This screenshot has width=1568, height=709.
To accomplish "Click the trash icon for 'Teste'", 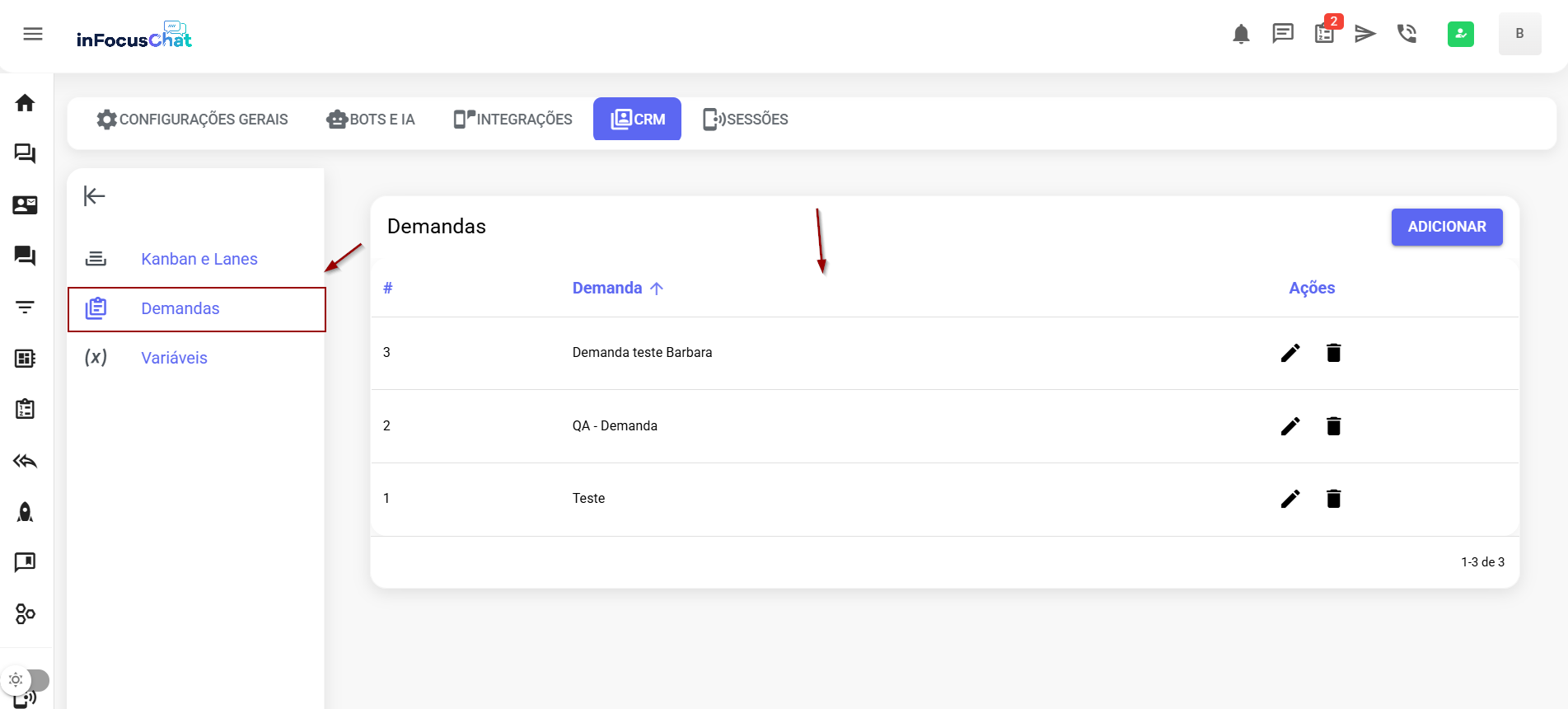I will tap(1333, 499).
